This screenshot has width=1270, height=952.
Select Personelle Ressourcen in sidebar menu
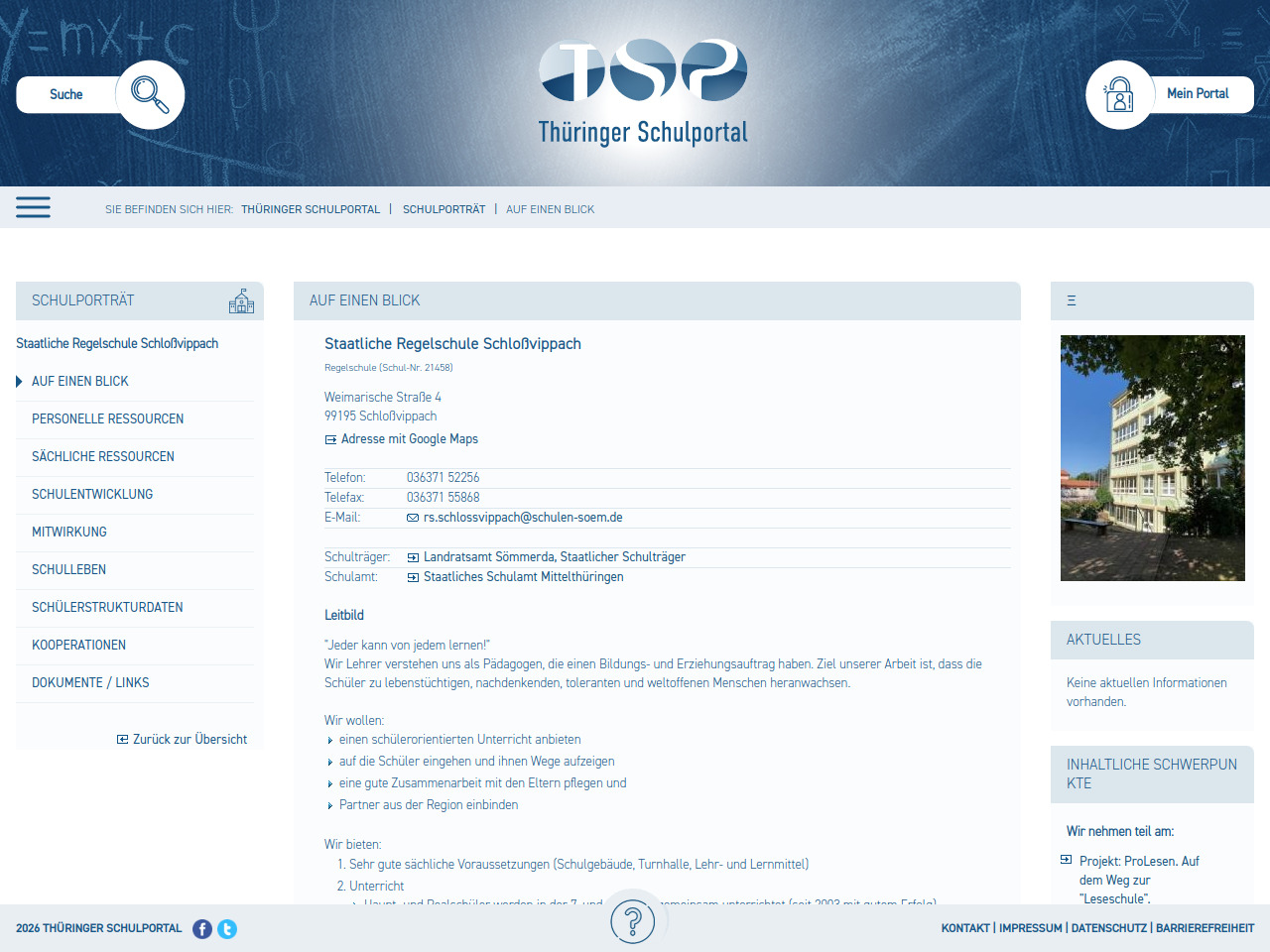pos(107,419)
